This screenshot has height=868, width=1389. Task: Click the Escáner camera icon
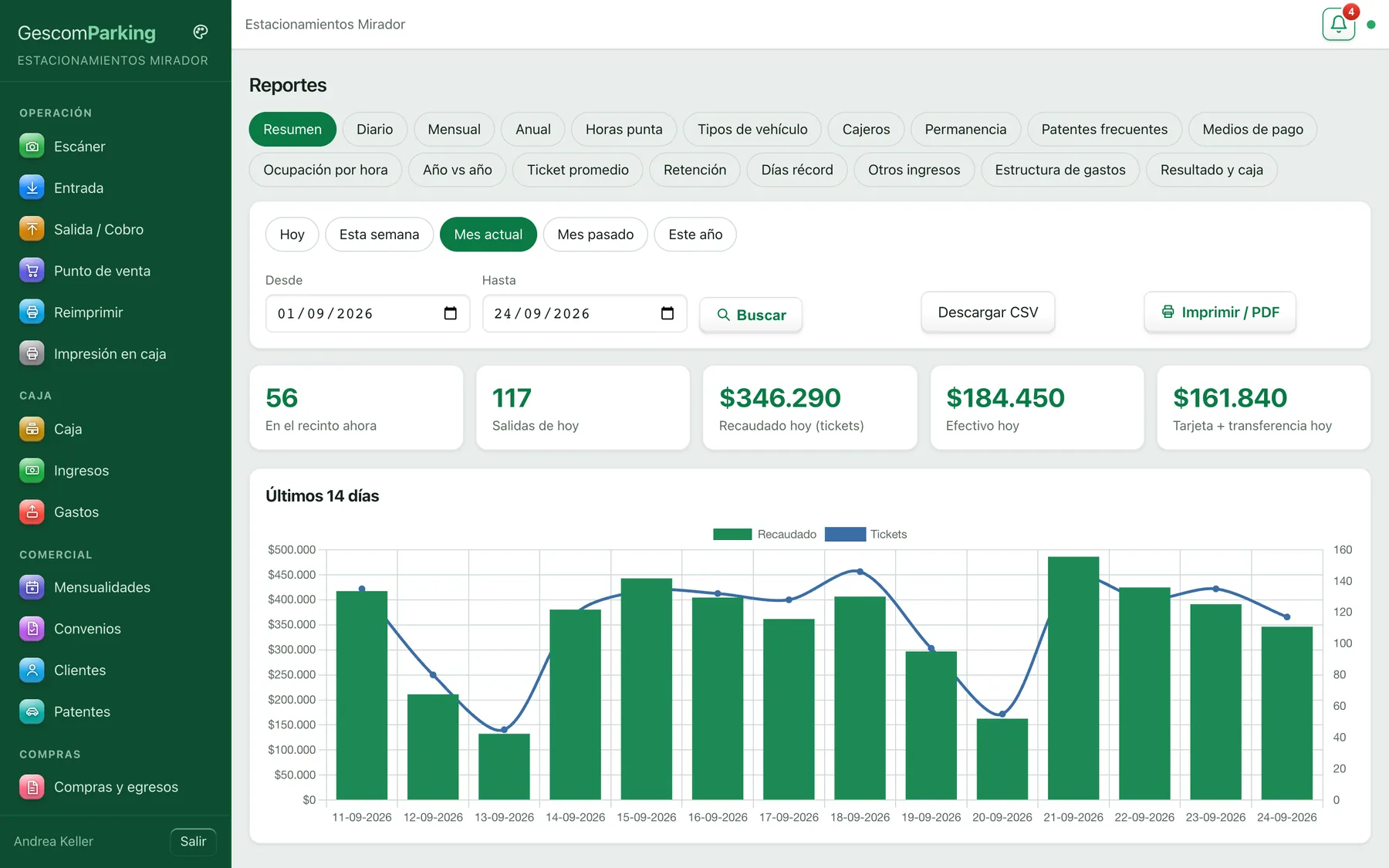pos(32,146)
